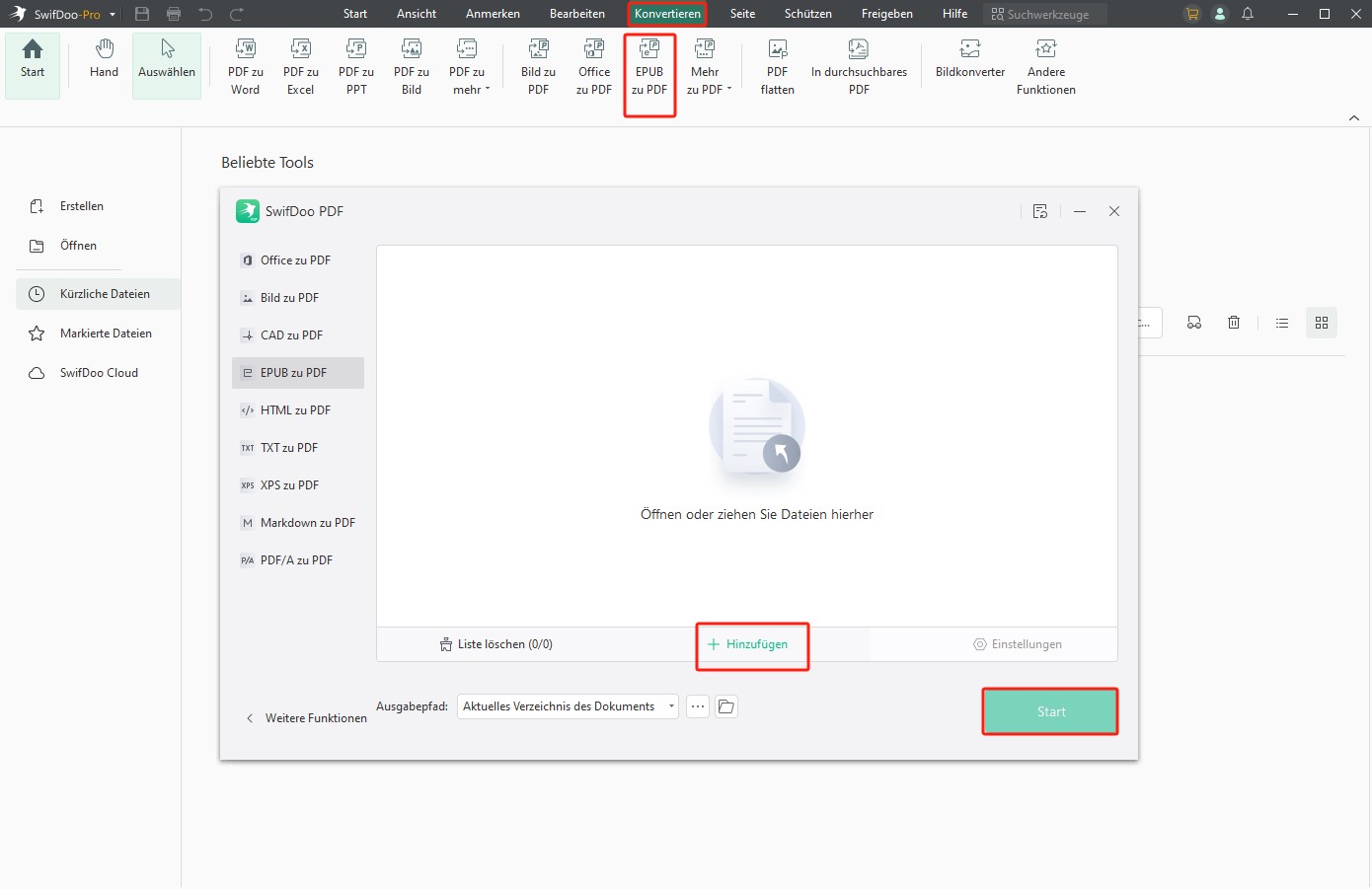Open the Bild zu PDF ribbon tool
Image resolution: width=1372 pixels, height=889 pixels.
click(x=538, y=67)
